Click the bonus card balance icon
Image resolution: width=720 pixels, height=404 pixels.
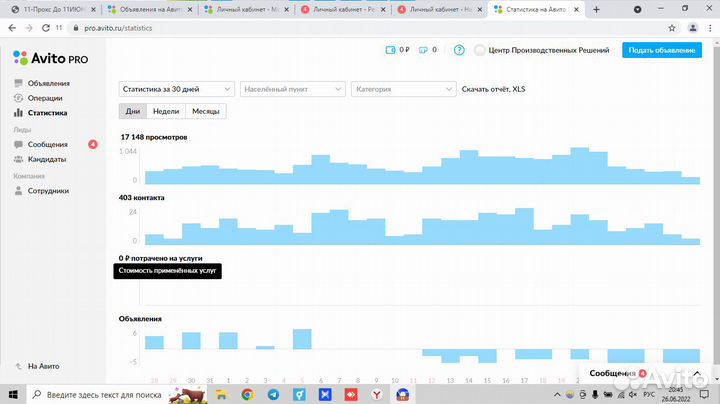click(x=424, y=50)
